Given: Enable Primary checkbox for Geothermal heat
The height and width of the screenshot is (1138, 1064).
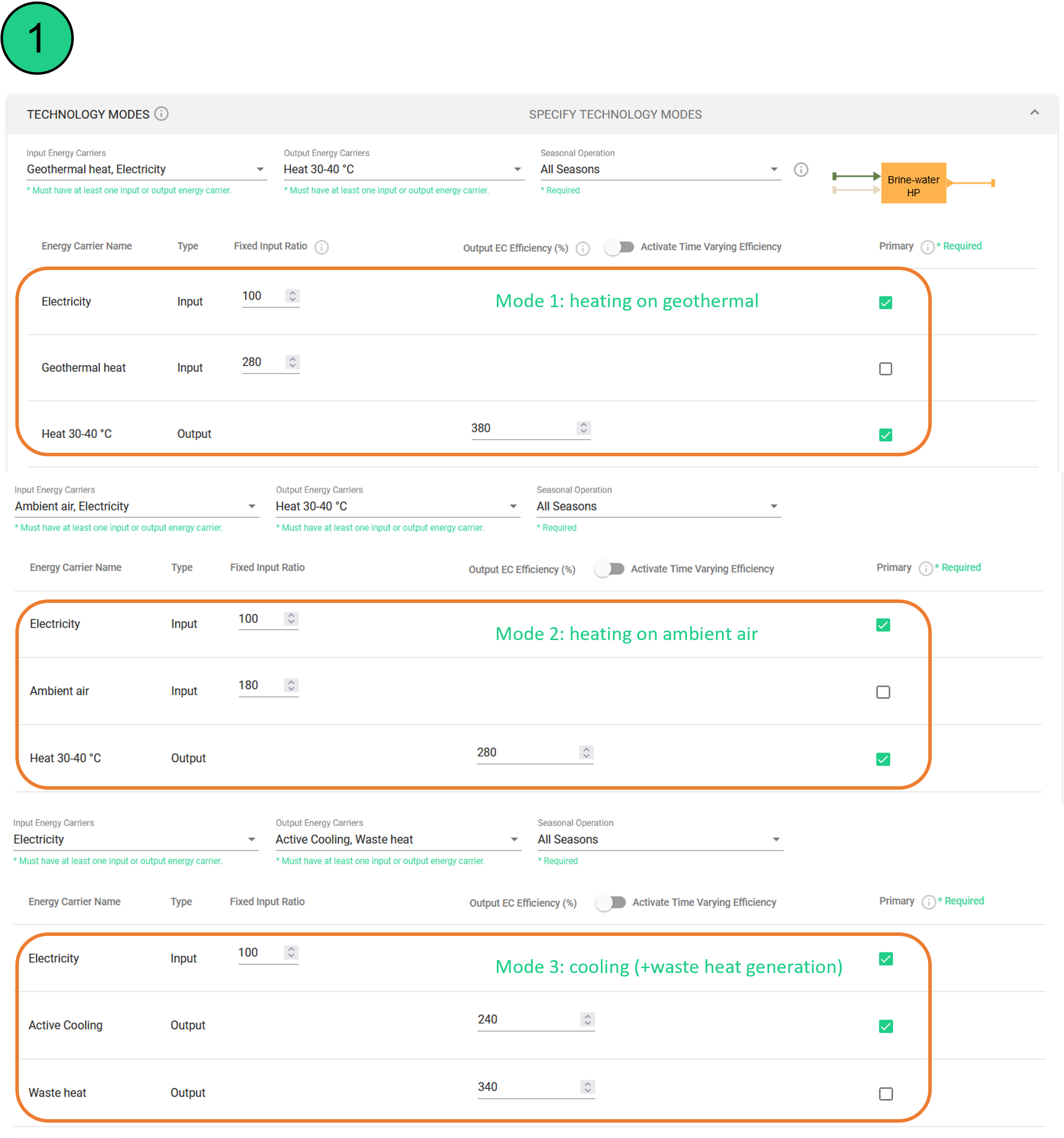Looking at the screenshot, I should point(885,369).
